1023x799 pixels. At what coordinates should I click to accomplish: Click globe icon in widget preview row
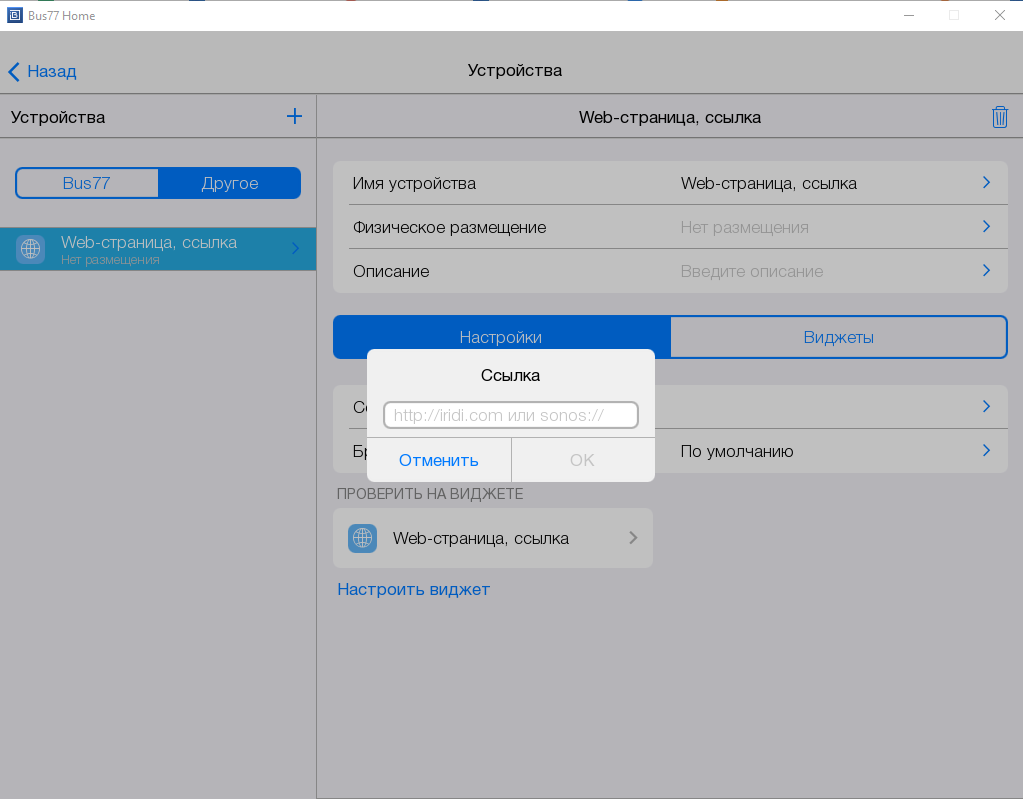click(x=362, y=538)
